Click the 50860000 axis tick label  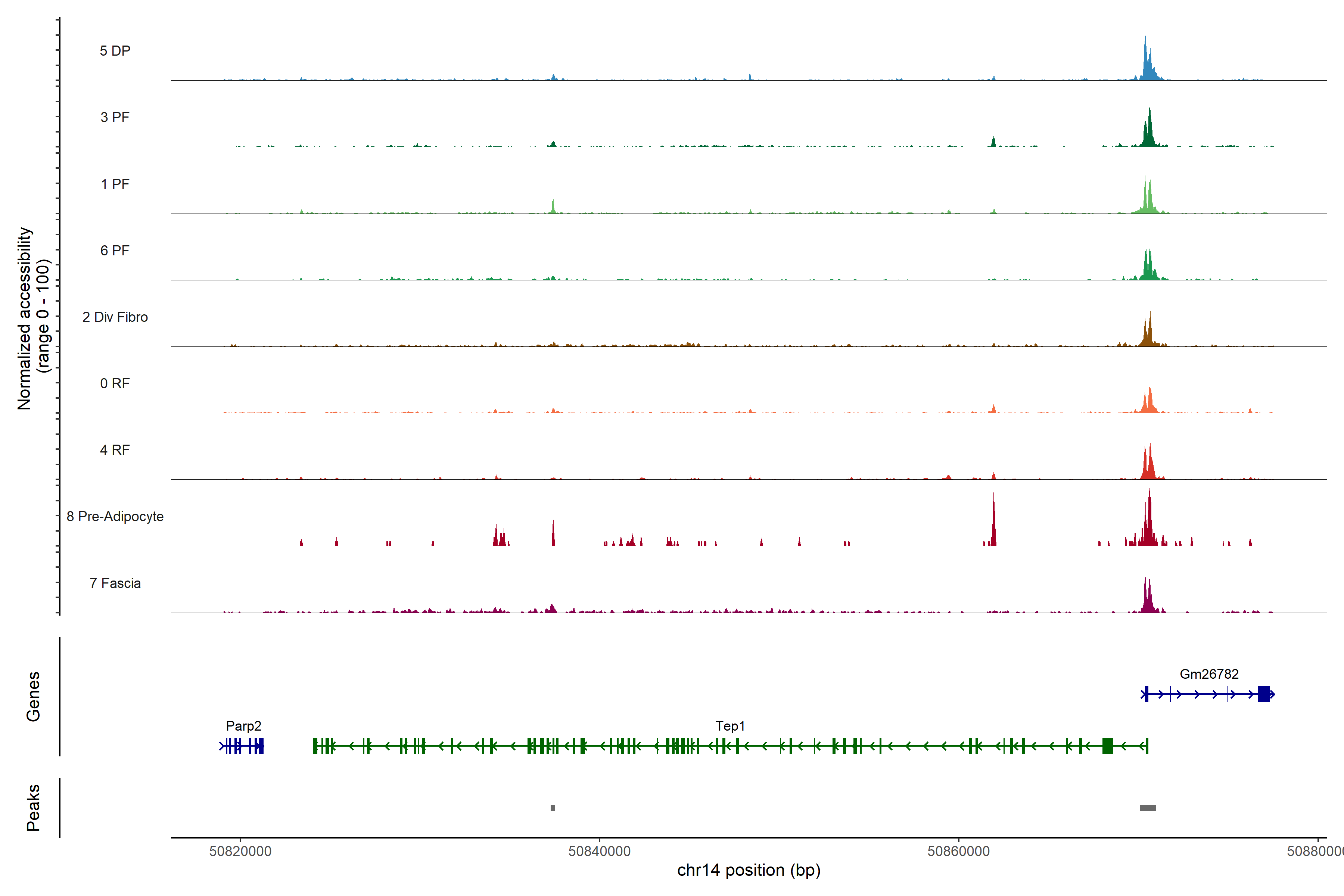click(958, 852)
